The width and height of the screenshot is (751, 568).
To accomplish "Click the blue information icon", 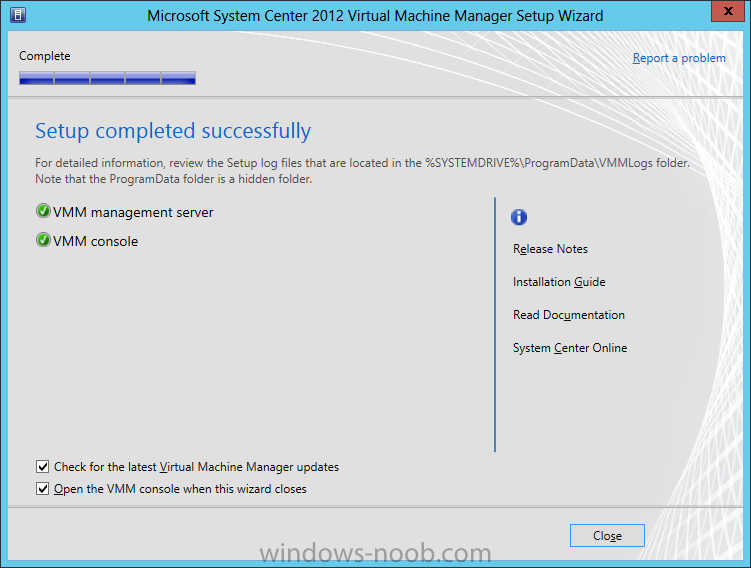I will point(519,217).
